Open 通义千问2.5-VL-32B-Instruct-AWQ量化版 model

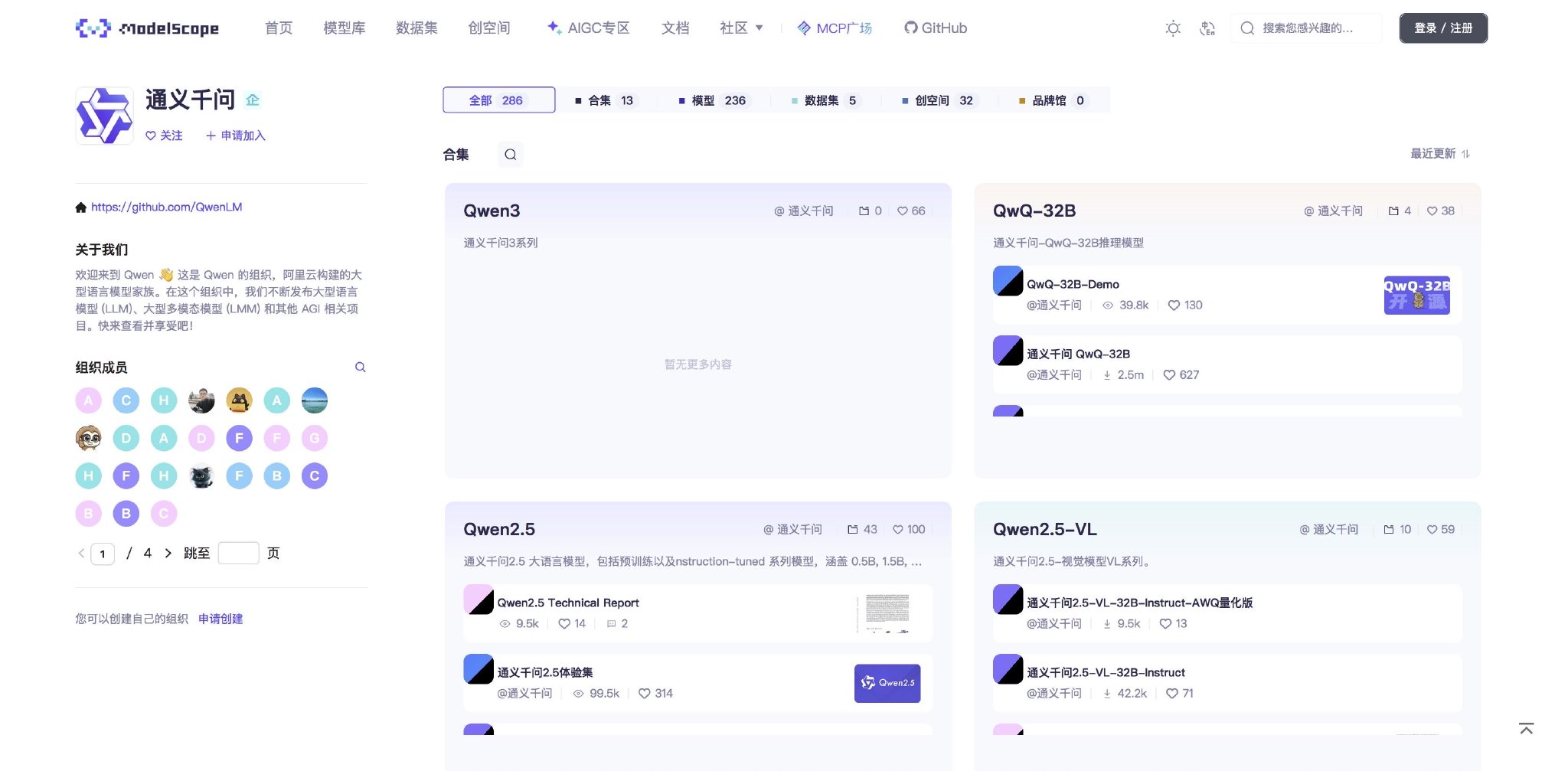click(x=1139, y=603)
